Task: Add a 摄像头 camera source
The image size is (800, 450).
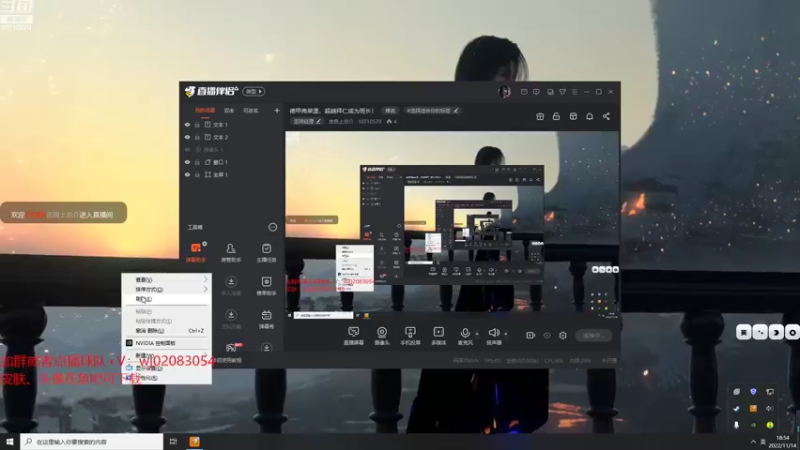Action: click(382, 336)
